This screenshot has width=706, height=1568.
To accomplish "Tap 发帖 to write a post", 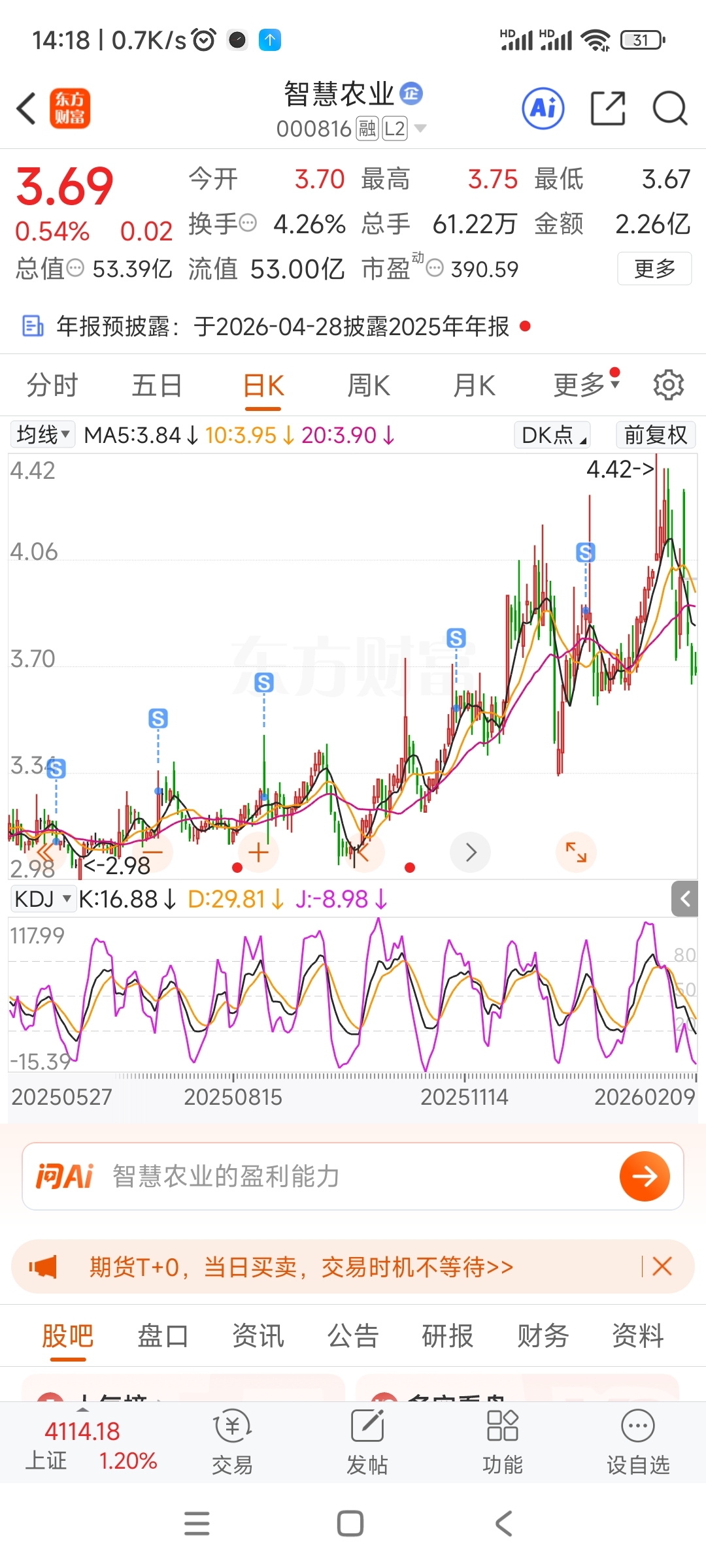I will pos(367,1443).
